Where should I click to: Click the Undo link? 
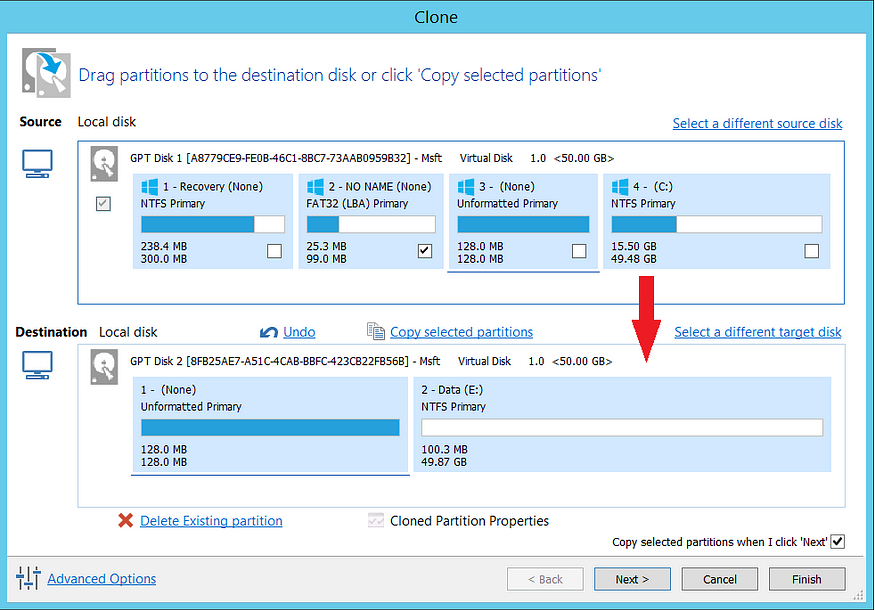click(299, 332)
